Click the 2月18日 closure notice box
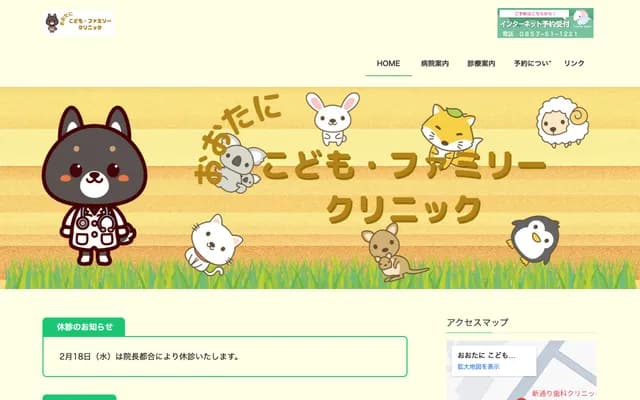 point(225,356)
